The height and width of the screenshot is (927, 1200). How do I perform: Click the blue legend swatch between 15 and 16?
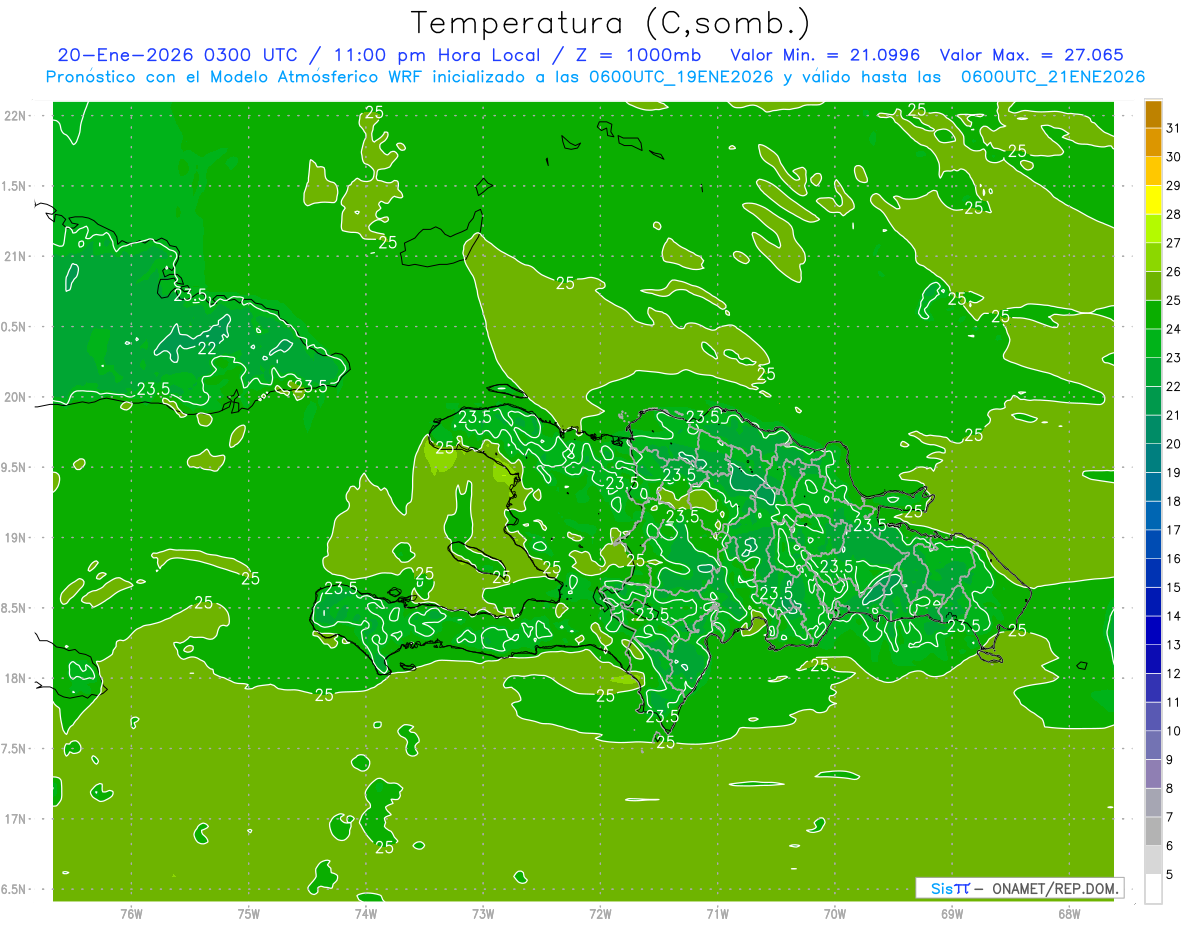[1153, 573]
